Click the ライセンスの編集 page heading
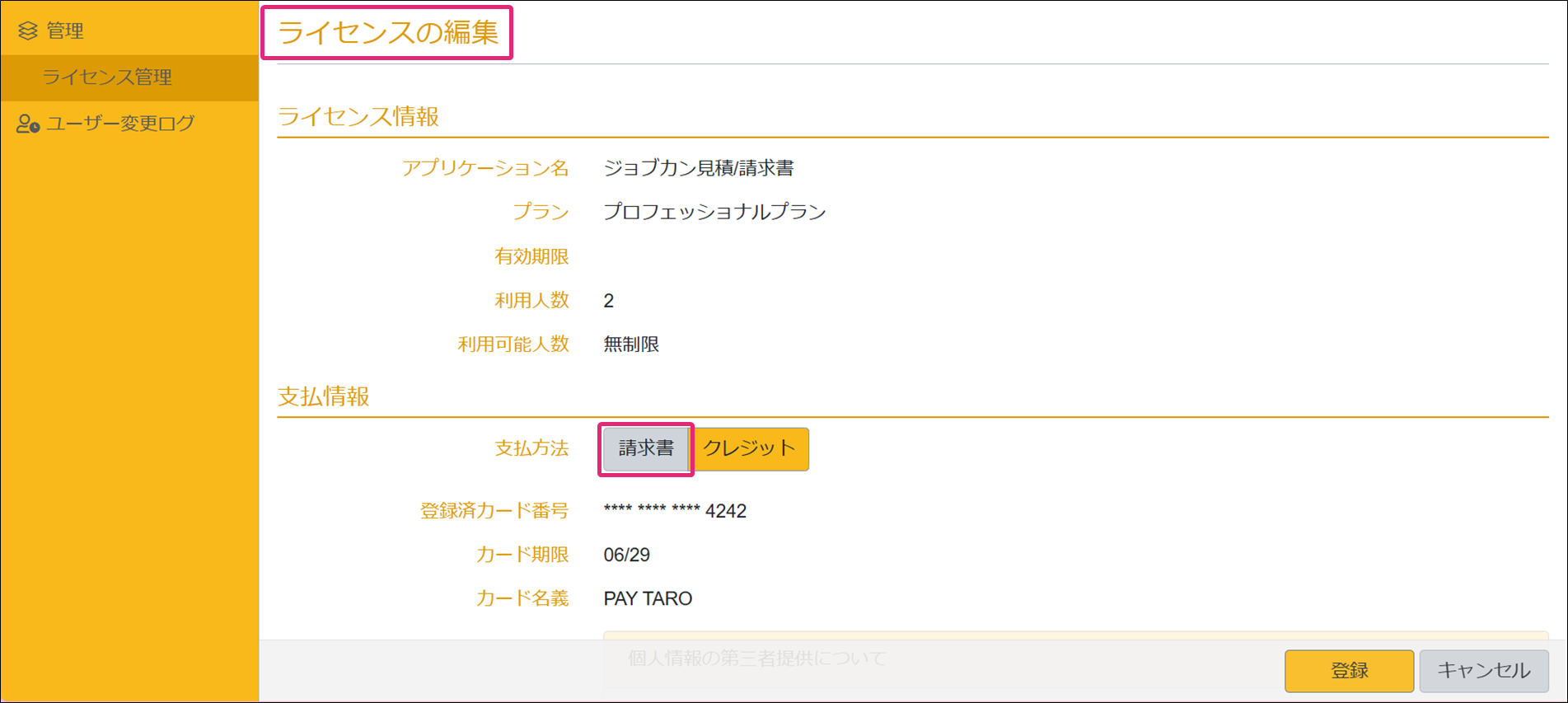Screen dimensions: 1568x703 coord(387,33)
